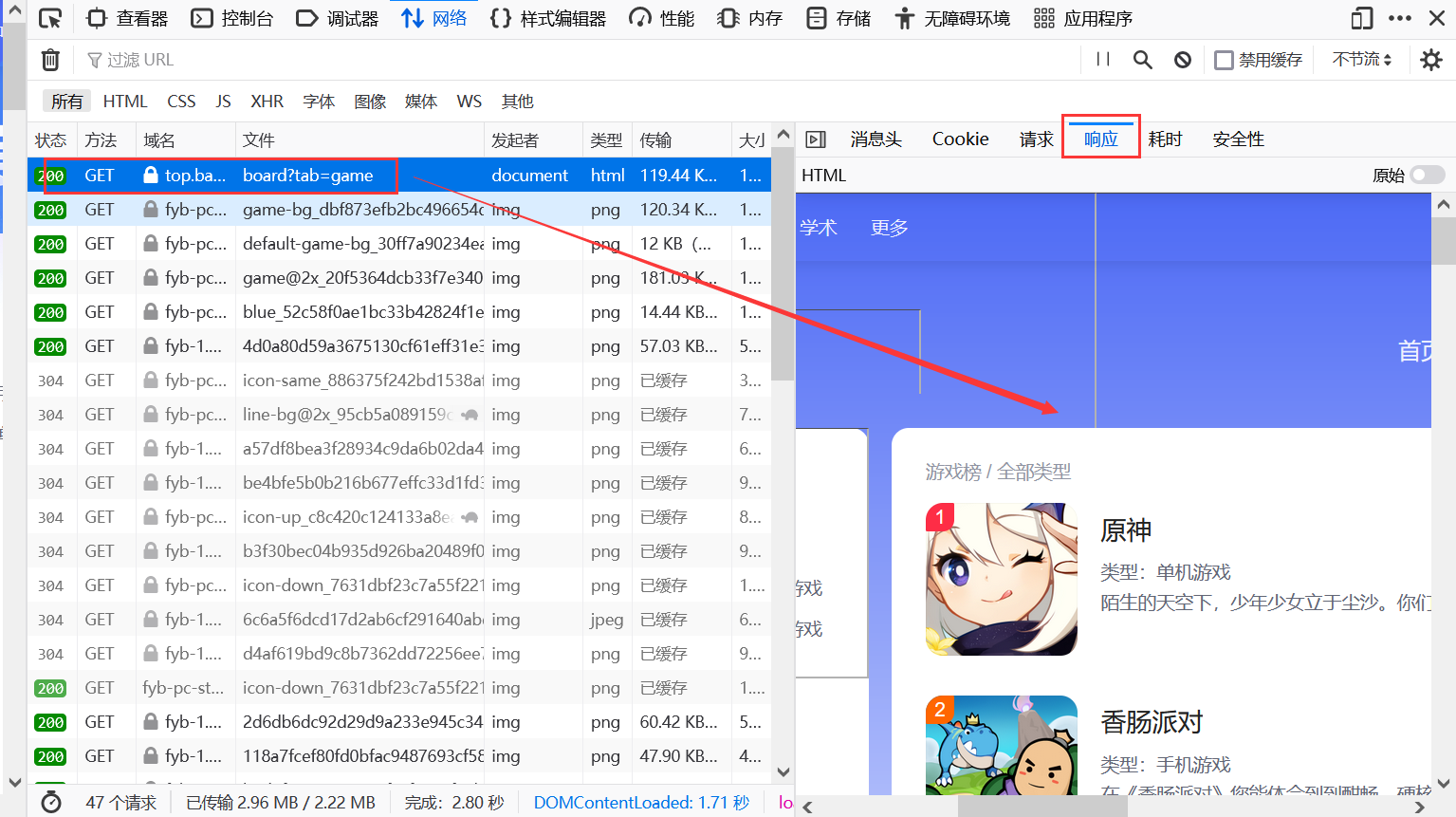Open the network search magnifier

point(1142,60)
